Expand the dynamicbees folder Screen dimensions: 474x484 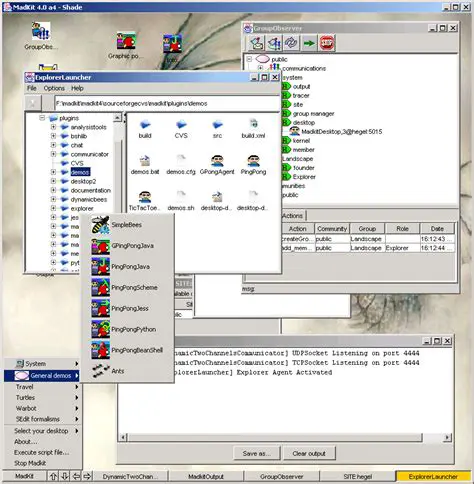point(53,199)
